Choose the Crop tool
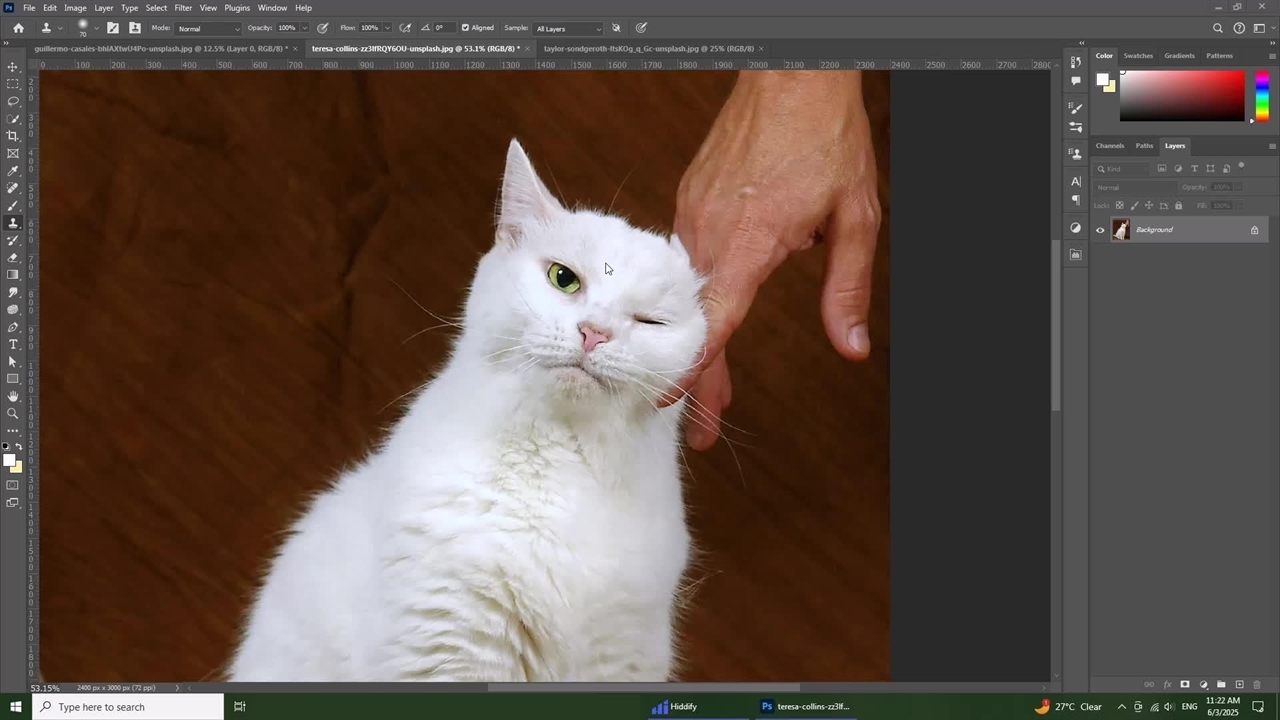 [x=13, y=136]
